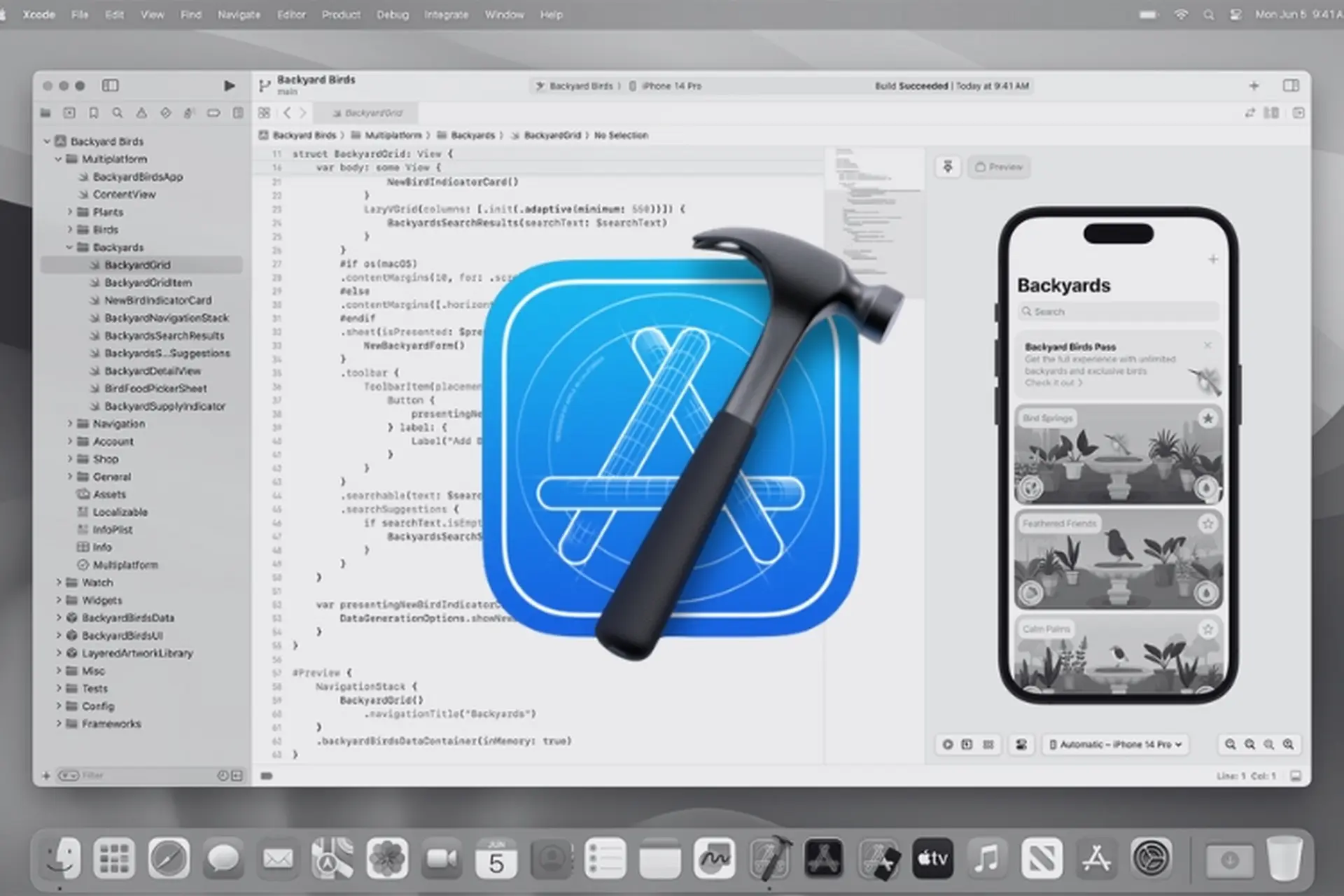Open the Project navigator folder icon
1344x896 pixels.
pyautogui.click(x=45, y=113)
